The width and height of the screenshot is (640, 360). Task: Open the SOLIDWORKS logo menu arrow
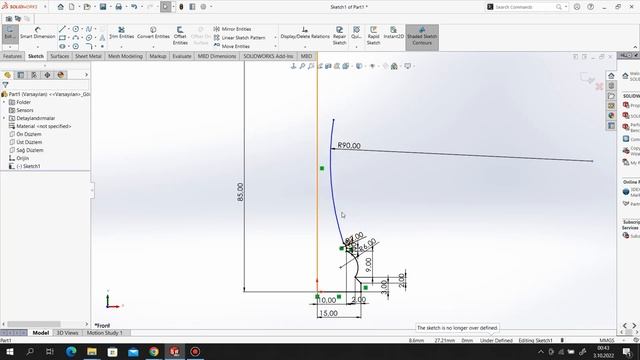45,7
